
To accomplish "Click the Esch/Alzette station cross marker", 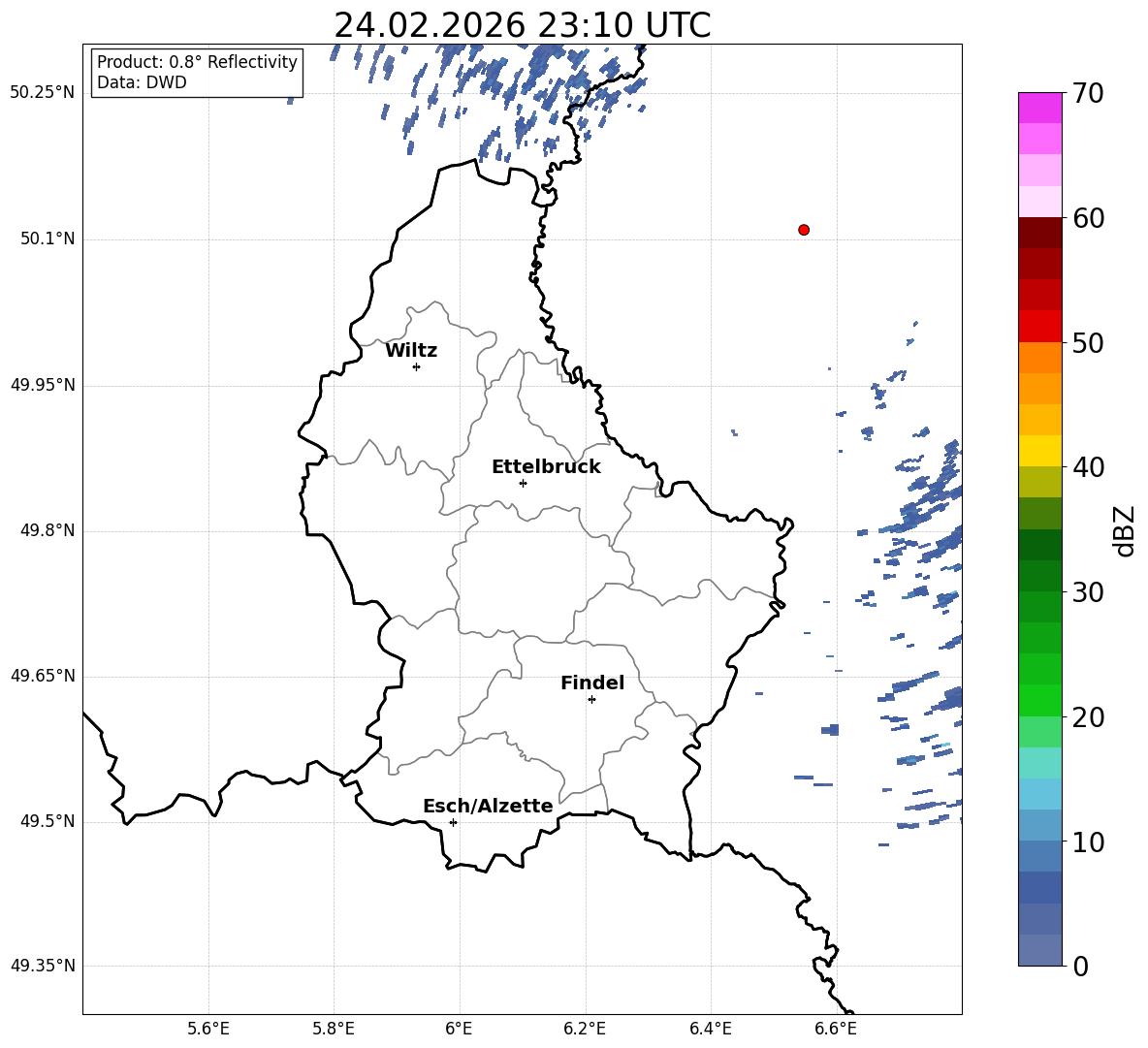I will (x=453, y=822).
